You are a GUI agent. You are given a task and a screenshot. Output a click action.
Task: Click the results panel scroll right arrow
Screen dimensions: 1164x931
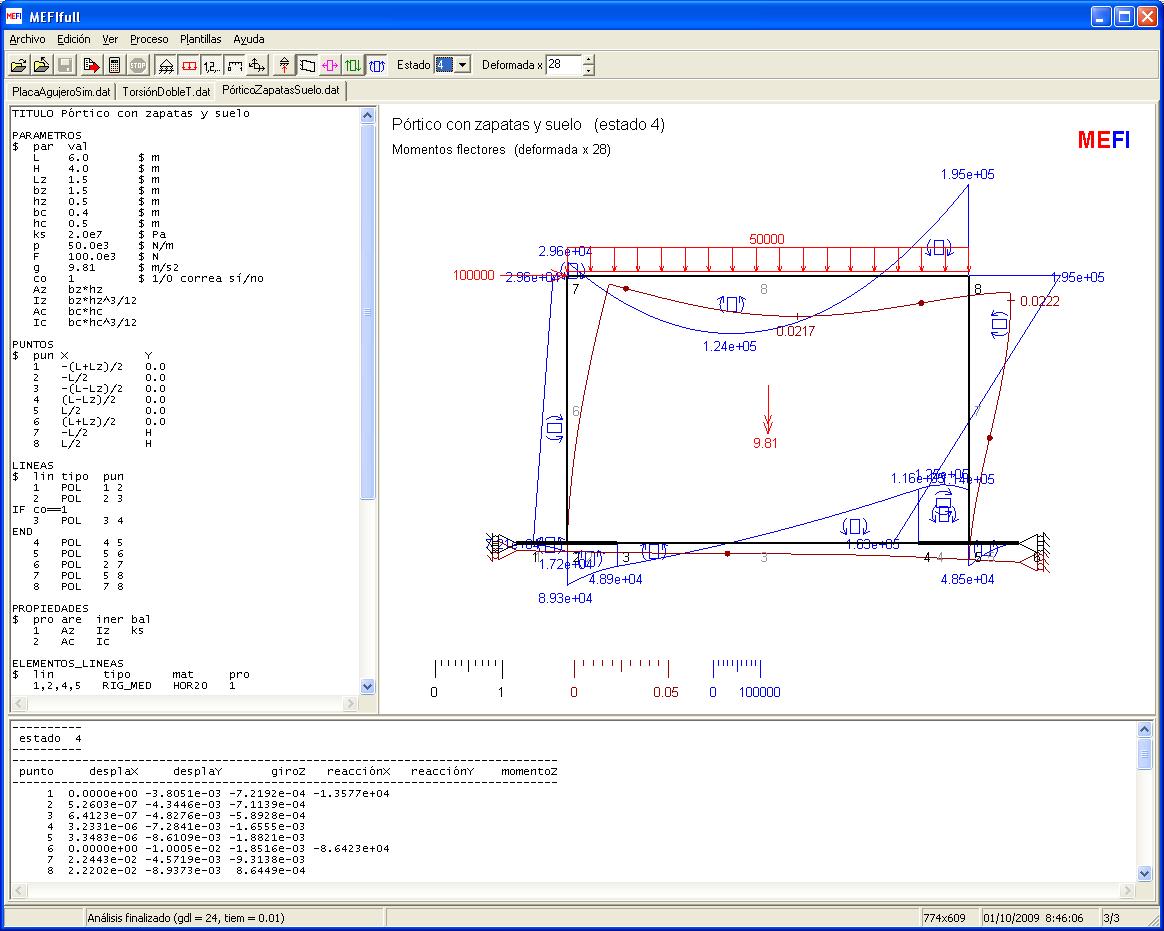1128,890
